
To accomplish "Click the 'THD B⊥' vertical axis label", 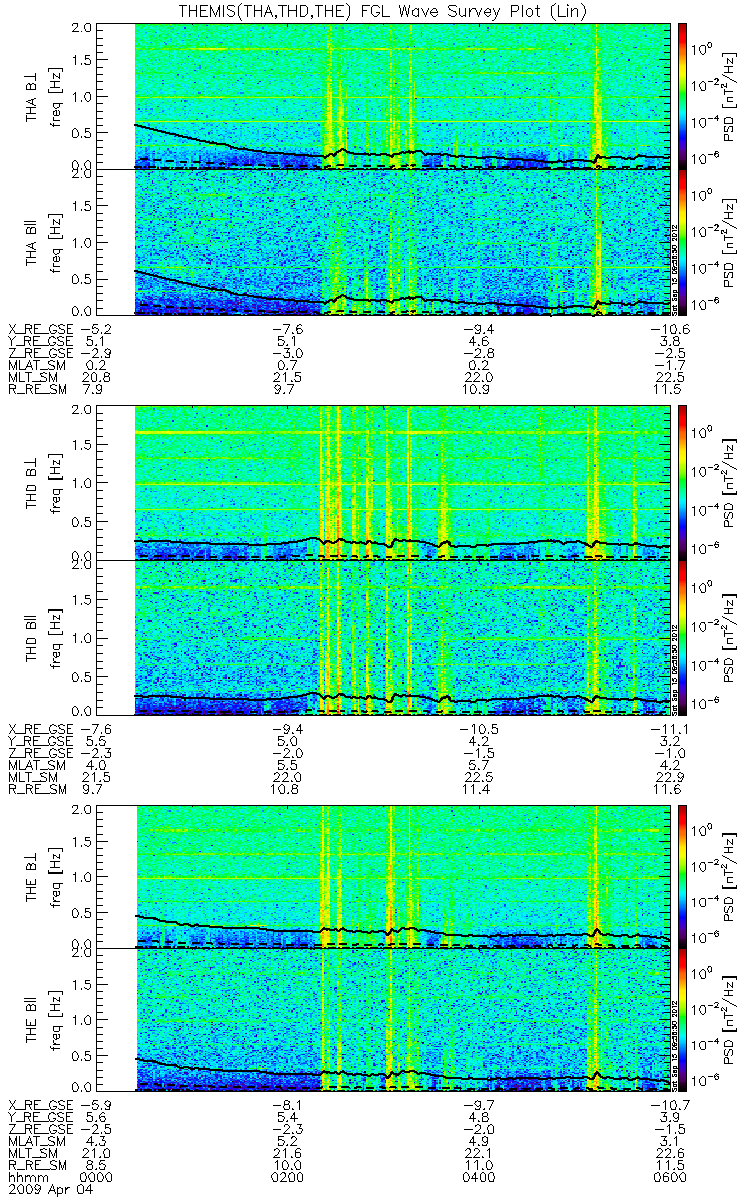I will (33, 483).
